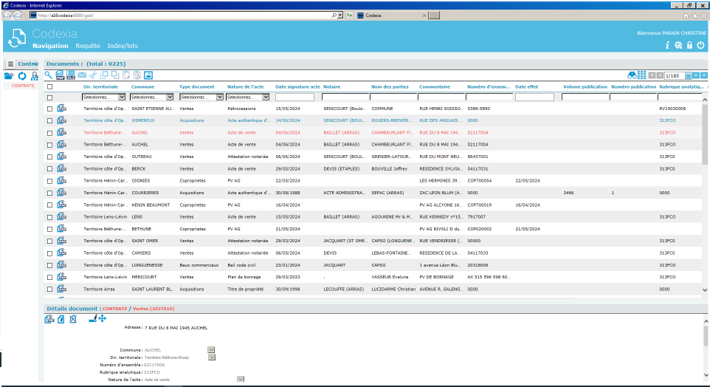Click the delete document icon in details toolbar

pos(73,319)
